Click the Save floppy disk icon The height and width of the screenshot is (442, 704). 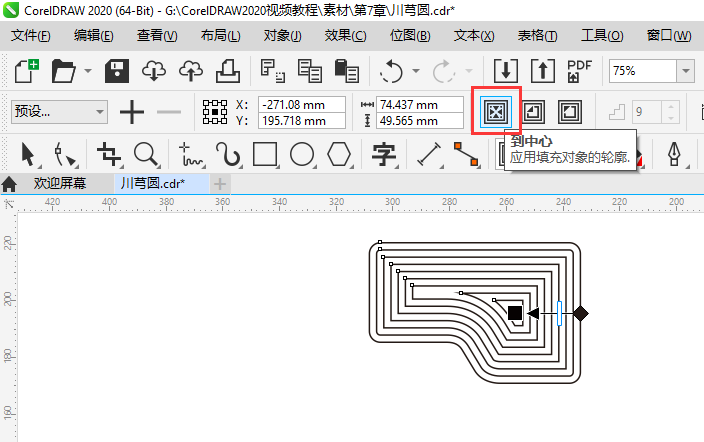[117, 71]
